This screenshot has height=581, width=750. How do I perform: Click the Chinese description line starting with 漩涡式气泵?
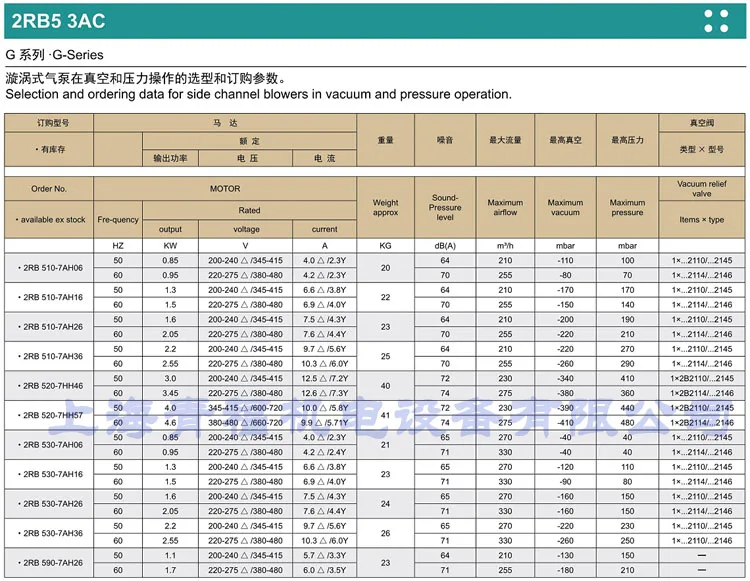(146, 78)
